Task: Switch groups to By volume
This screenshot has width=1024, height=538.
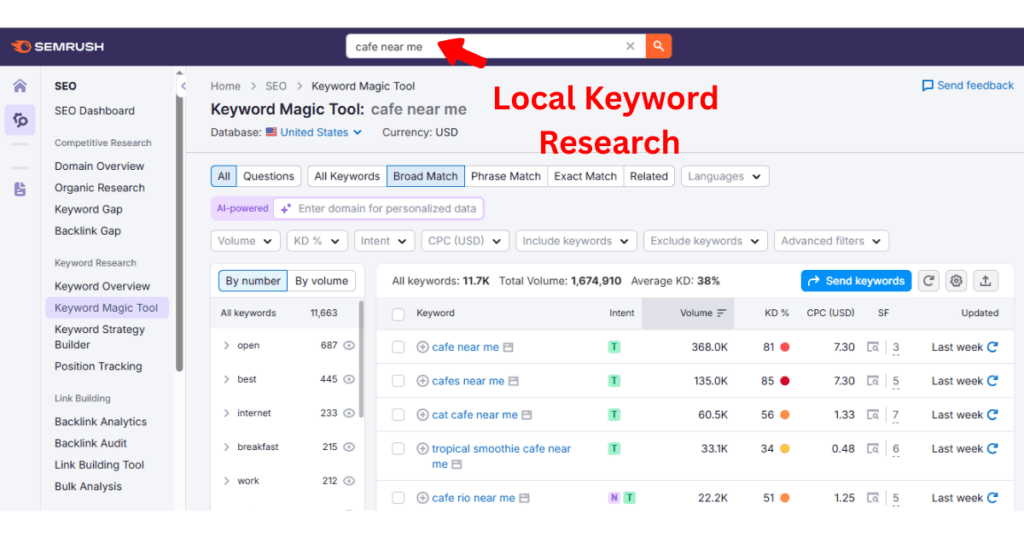Action: (321, 281)
